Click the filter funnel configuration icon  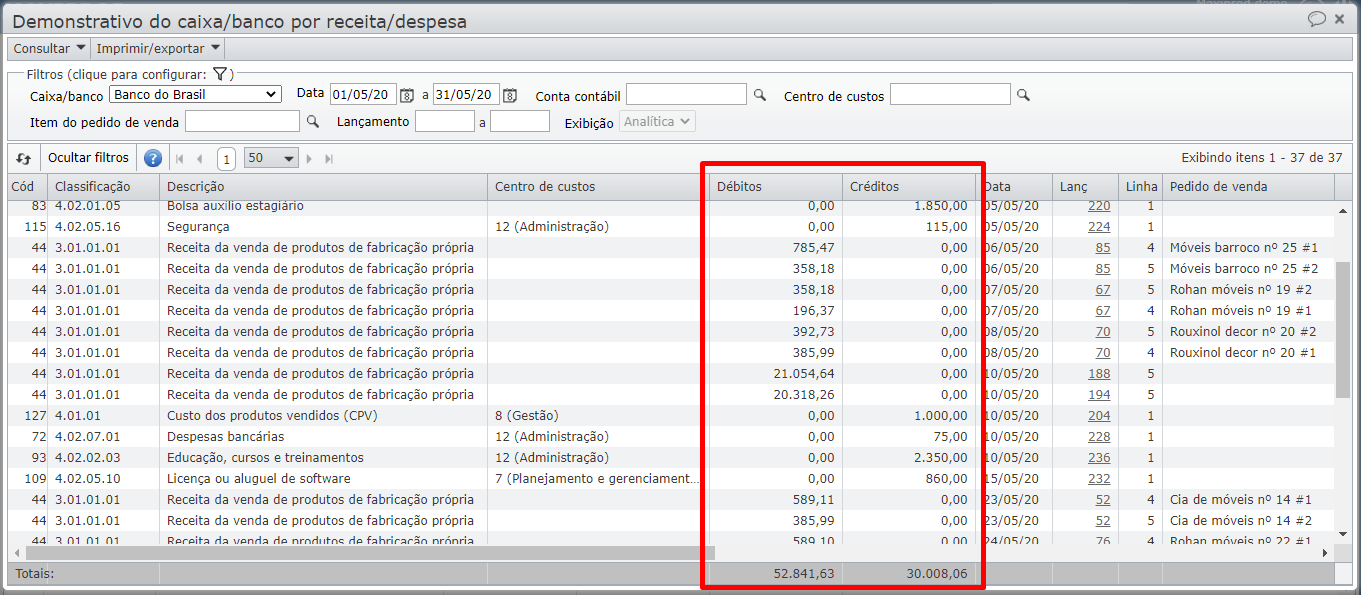[220, 74]
